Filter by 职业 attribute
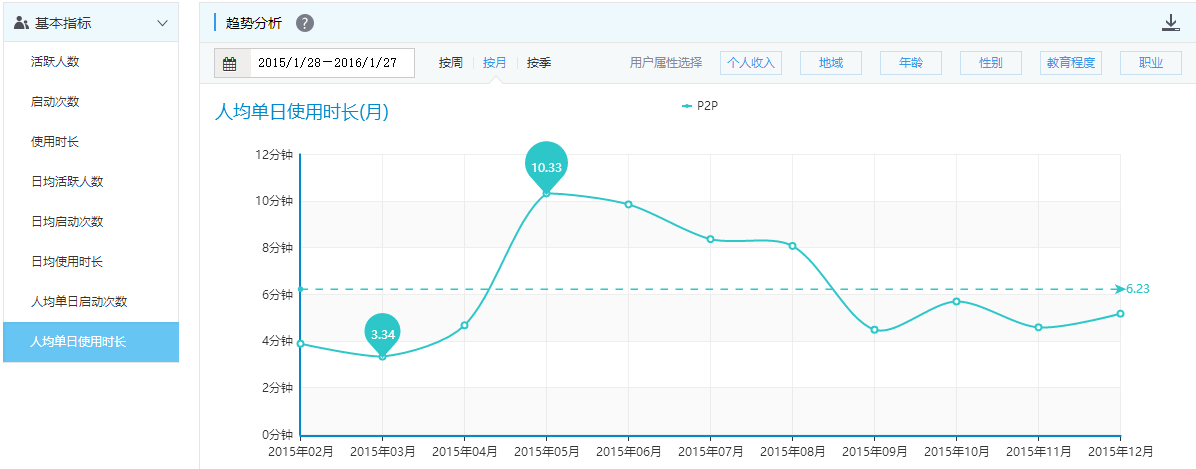The width and height of the screenshot is (1196, 469). point(1150,63)
